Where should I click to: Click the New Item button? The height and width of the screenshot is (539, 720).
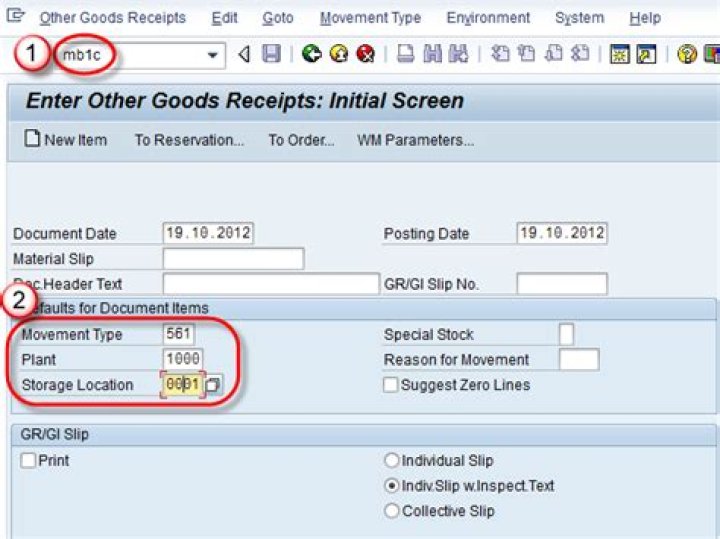66,140
